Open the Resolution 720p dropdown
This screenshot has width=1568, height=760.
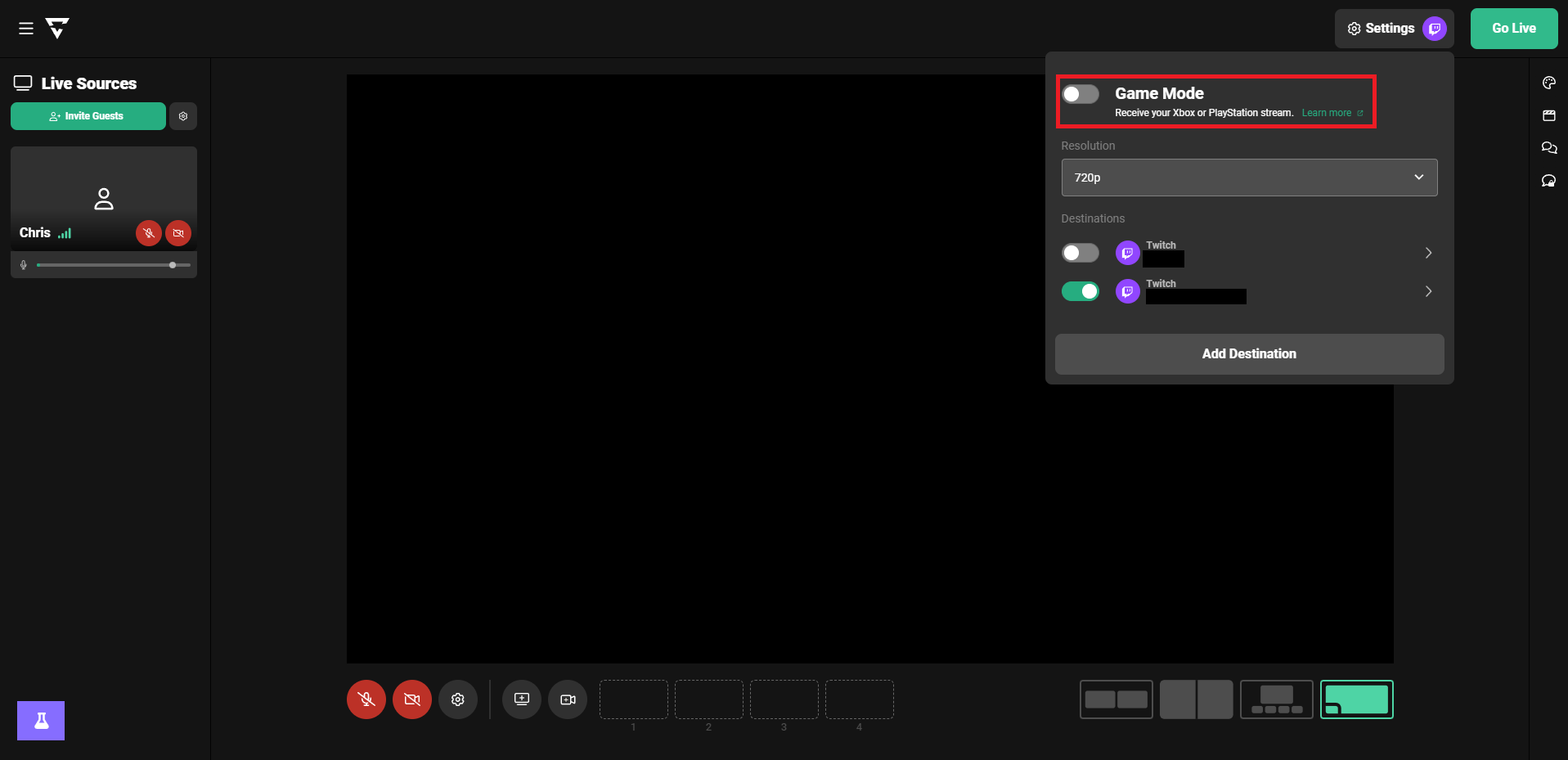[x=1249, y=178]
